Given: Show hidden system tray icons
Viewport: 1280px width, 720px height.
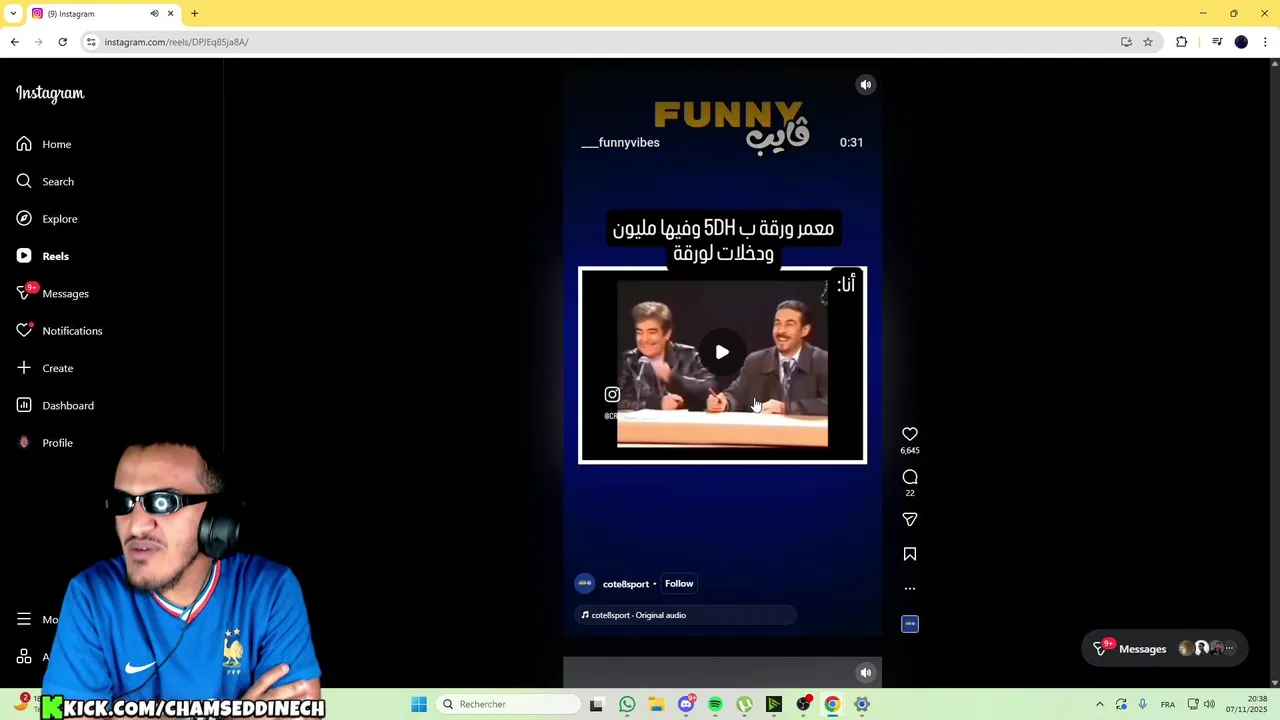Looking at the screenshot, I should point(1100,704).
